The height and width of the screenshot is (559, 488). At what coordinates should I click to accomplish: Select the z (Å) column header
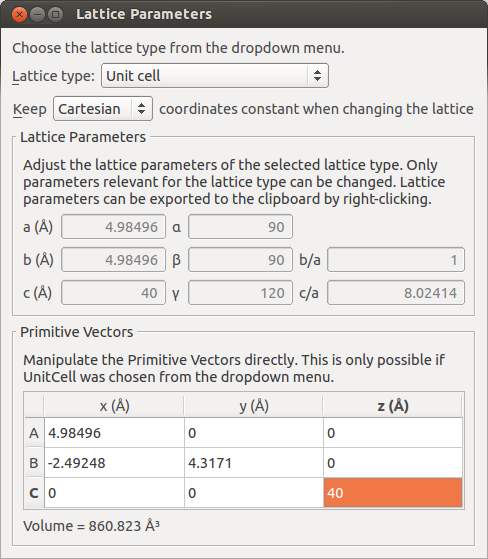[392, 406]
